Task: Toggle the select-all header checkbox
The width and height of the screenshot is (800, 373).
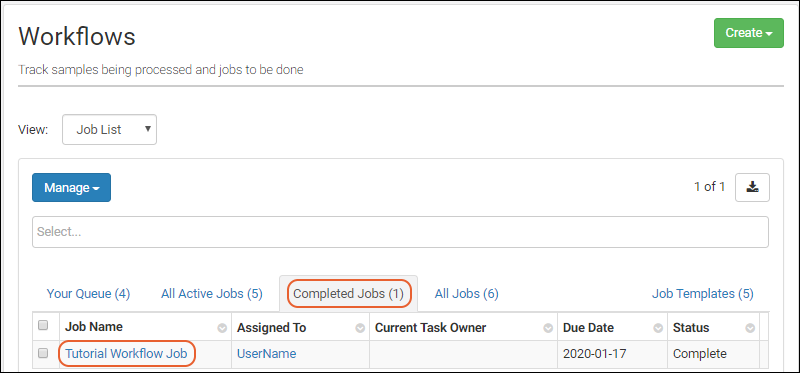Action: (x=43, y=325)
